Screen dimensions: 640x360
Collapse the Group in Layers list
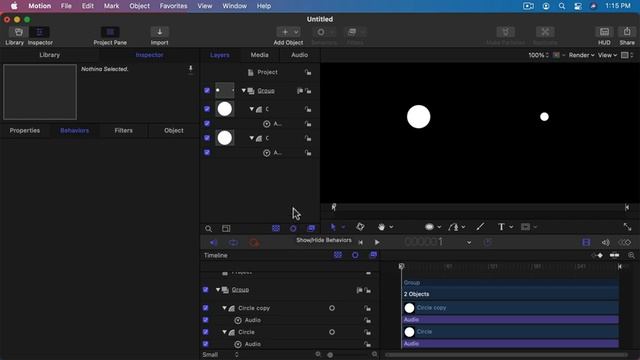tap(244, 91)
